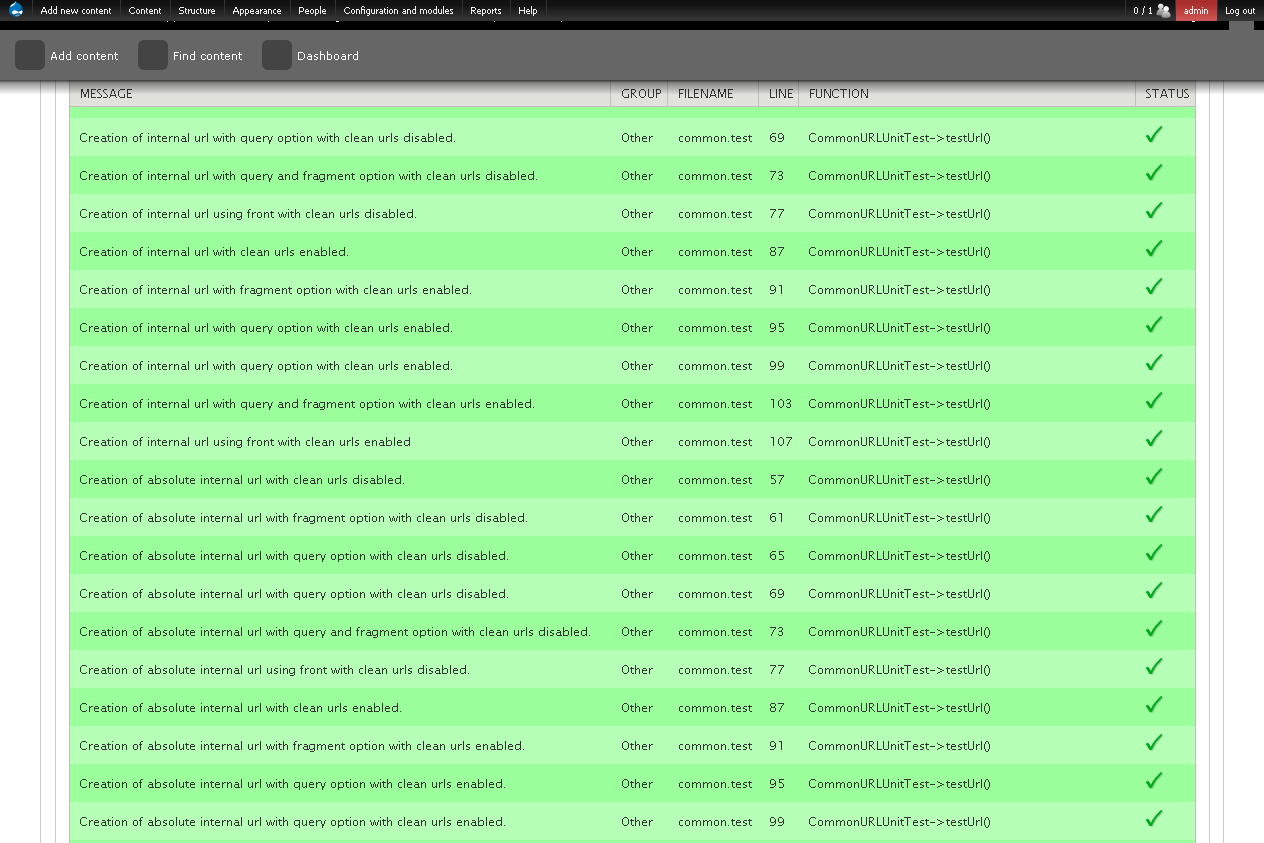
Task: Click checkmark for absolute query option enabled line 99
Action: click(1154, 818)
